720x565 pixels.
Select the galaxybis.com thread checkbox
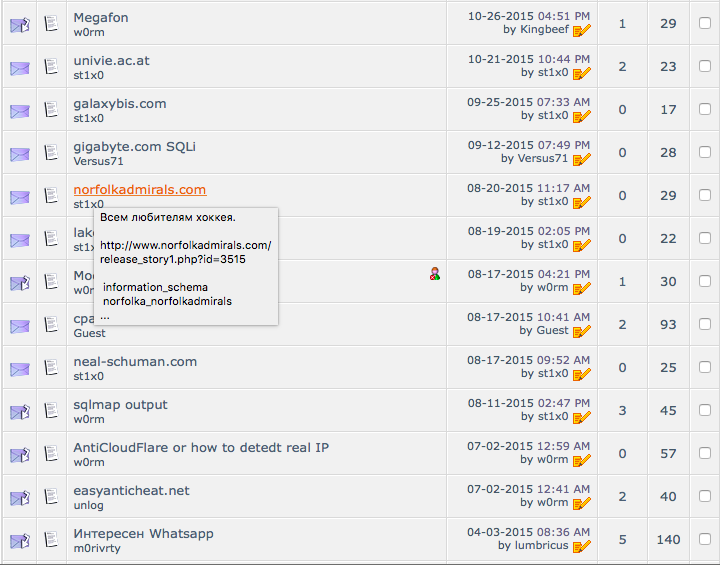pyautogui.click(x=705, y=109)
